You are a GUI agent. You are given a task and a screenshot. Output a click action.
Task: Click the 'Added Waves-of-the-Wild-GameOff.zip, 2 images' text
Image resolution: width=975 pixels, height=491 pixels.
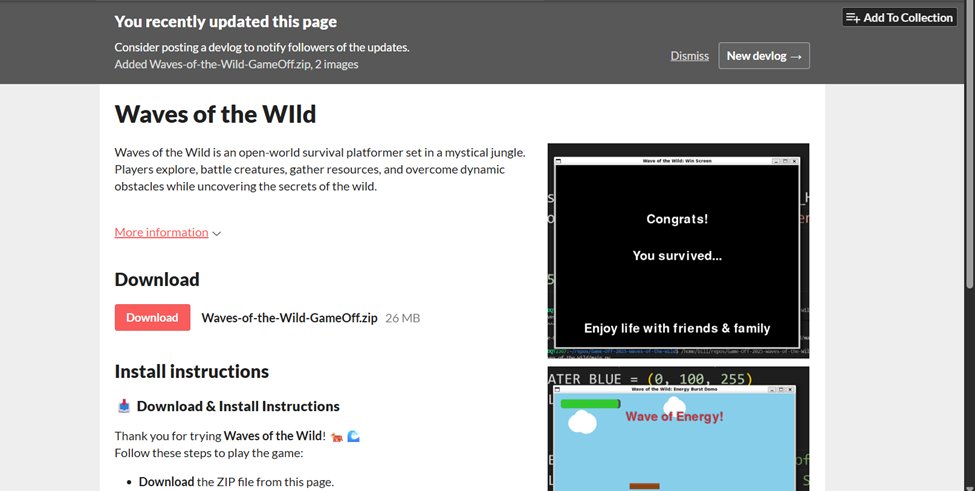(x=236, y=64)
